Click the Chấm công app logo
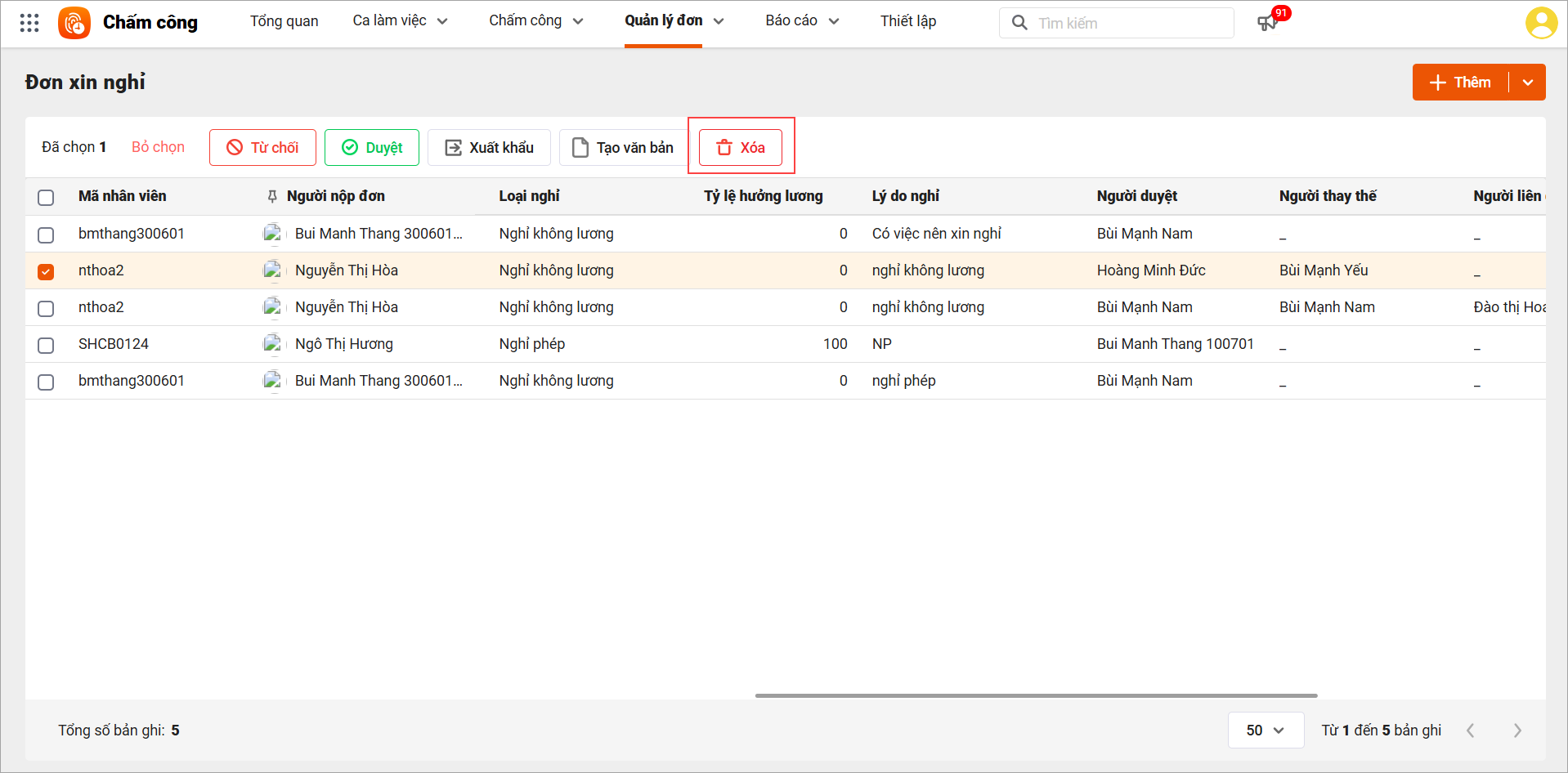This screenshot has width=1568, height=773. coord(74,23)
